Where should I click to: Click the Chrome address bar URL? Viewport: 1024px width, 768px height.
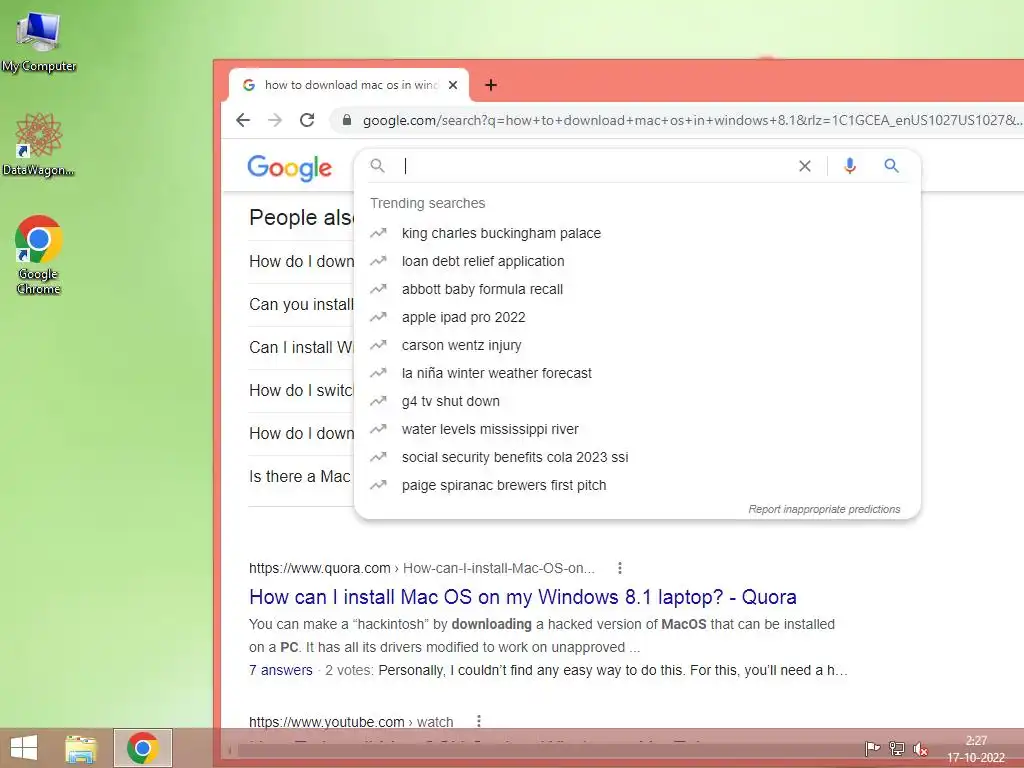pyautogui.click(x=692, y=120)
